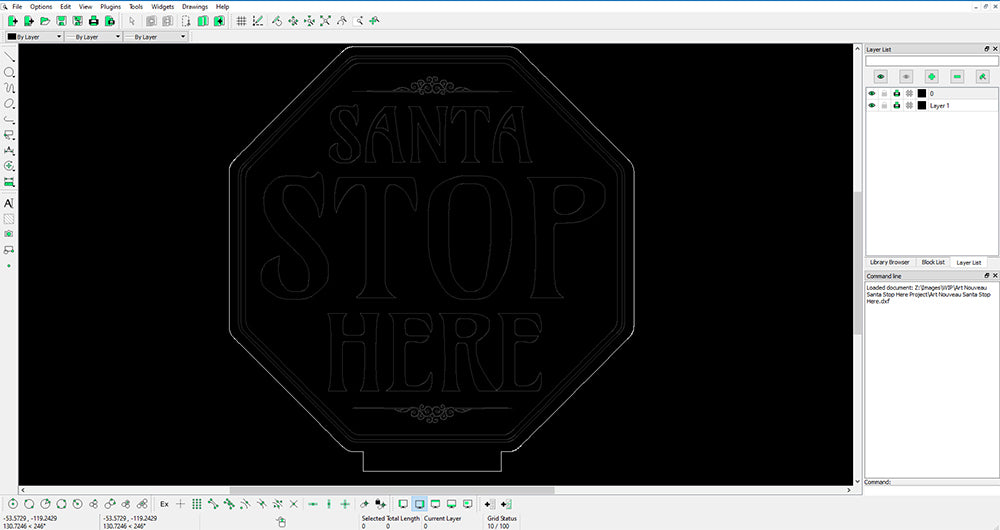Toggle print setting for Layer 1
1000x530 pixels.
[897, 105]
